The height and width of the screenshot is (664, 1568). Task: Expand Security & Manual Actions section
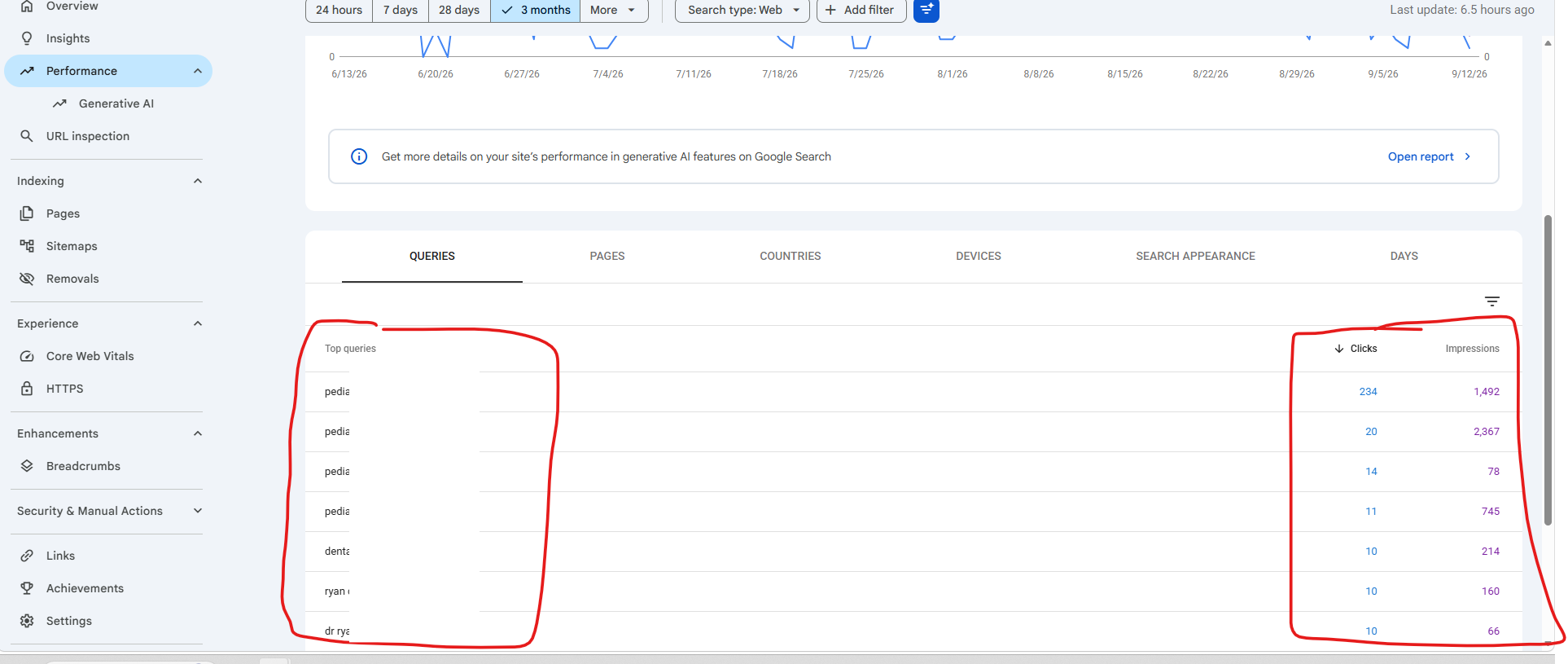(x=198, y=511)
